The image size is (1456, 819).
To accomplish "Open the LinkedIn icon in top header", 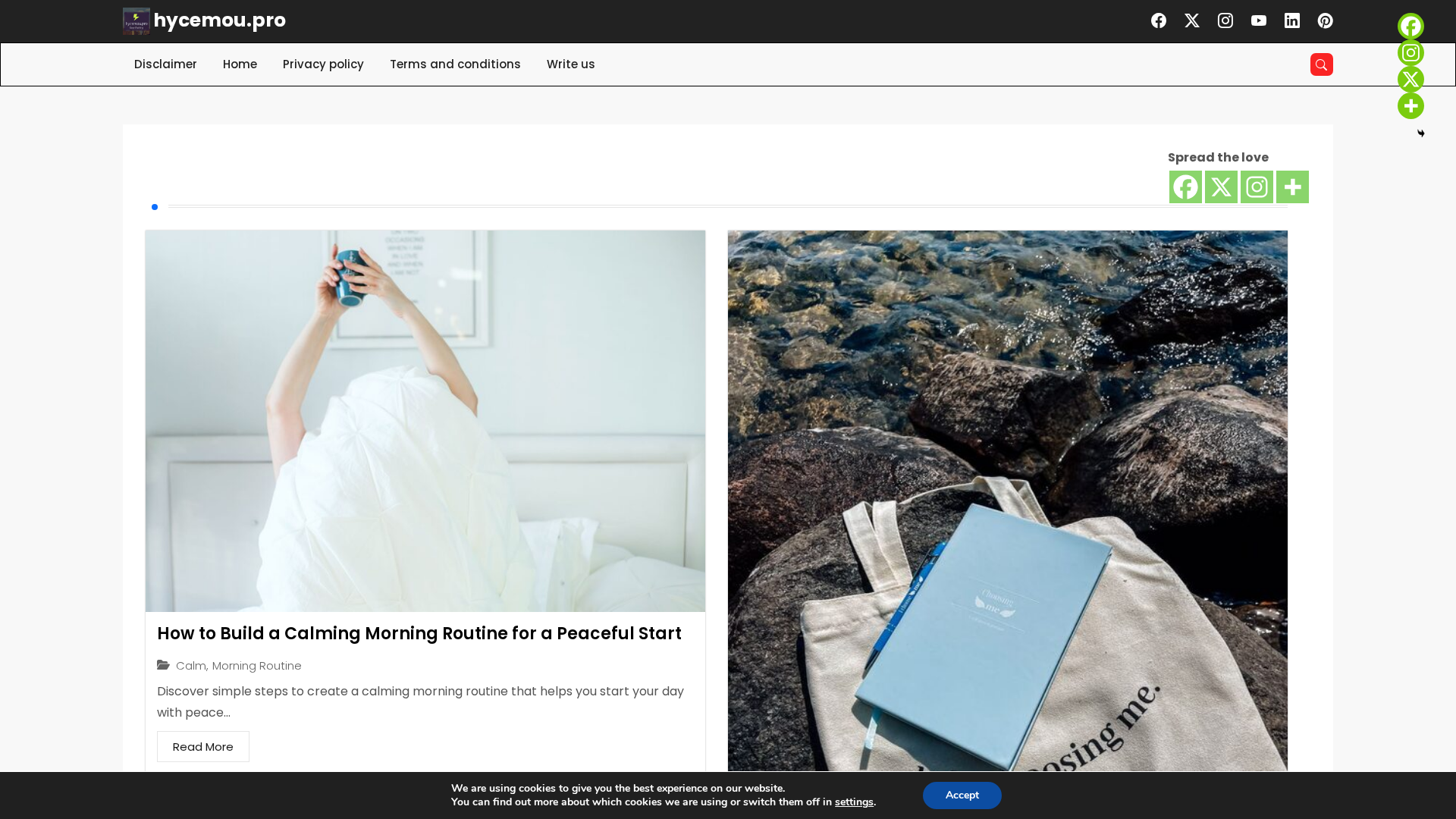I will click(x=1292, y=20).
